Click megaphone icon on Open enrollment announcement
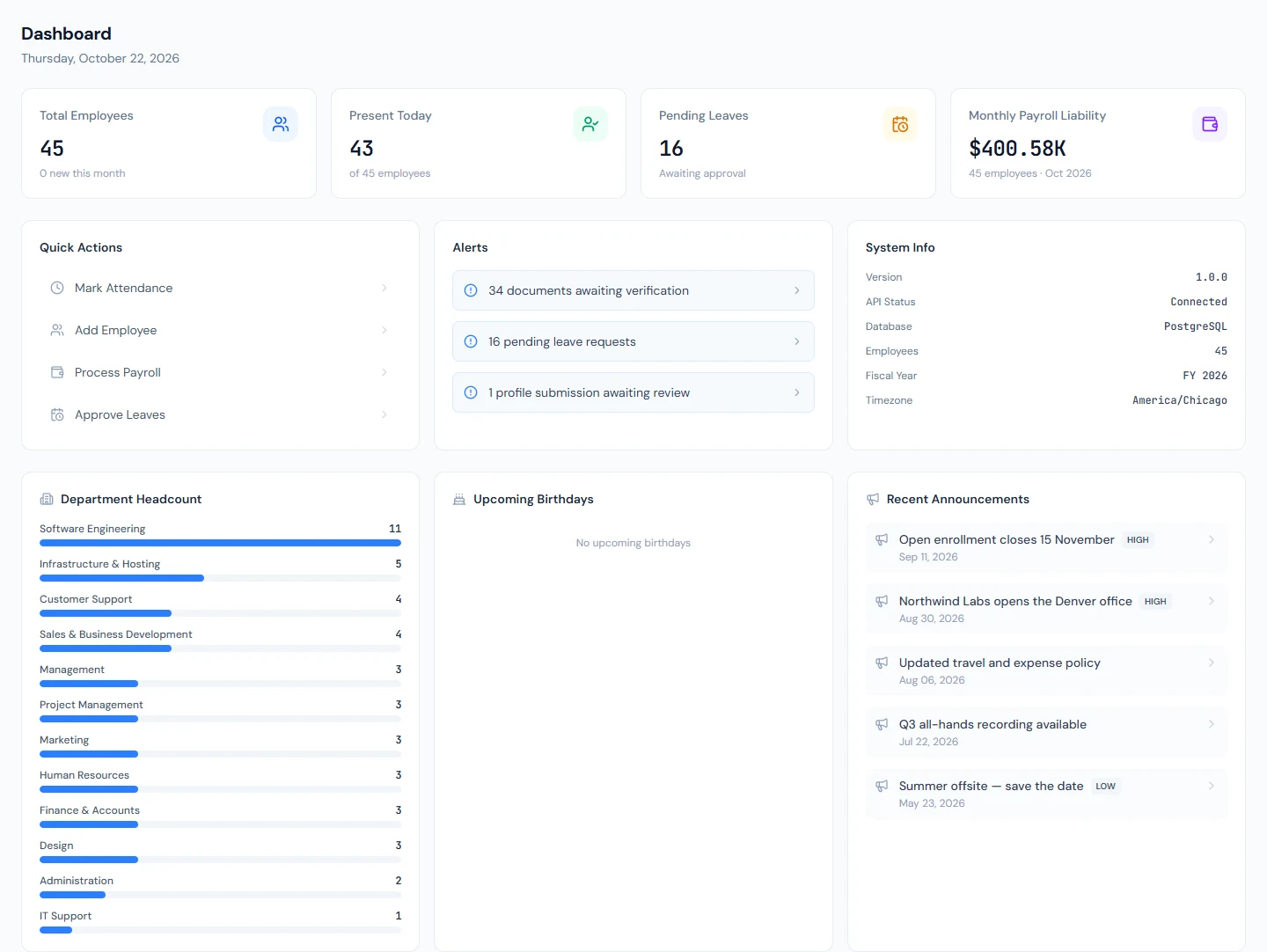The image size is (1267, 952). (882, 539)
